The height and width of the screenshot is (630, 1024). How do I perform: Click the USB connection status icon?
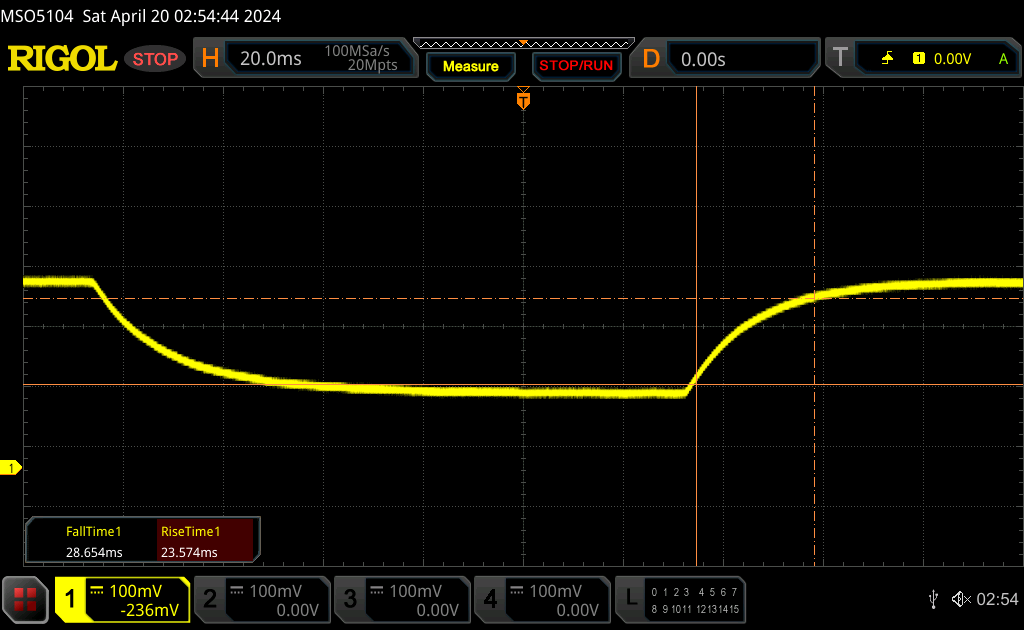coord(933,599)
